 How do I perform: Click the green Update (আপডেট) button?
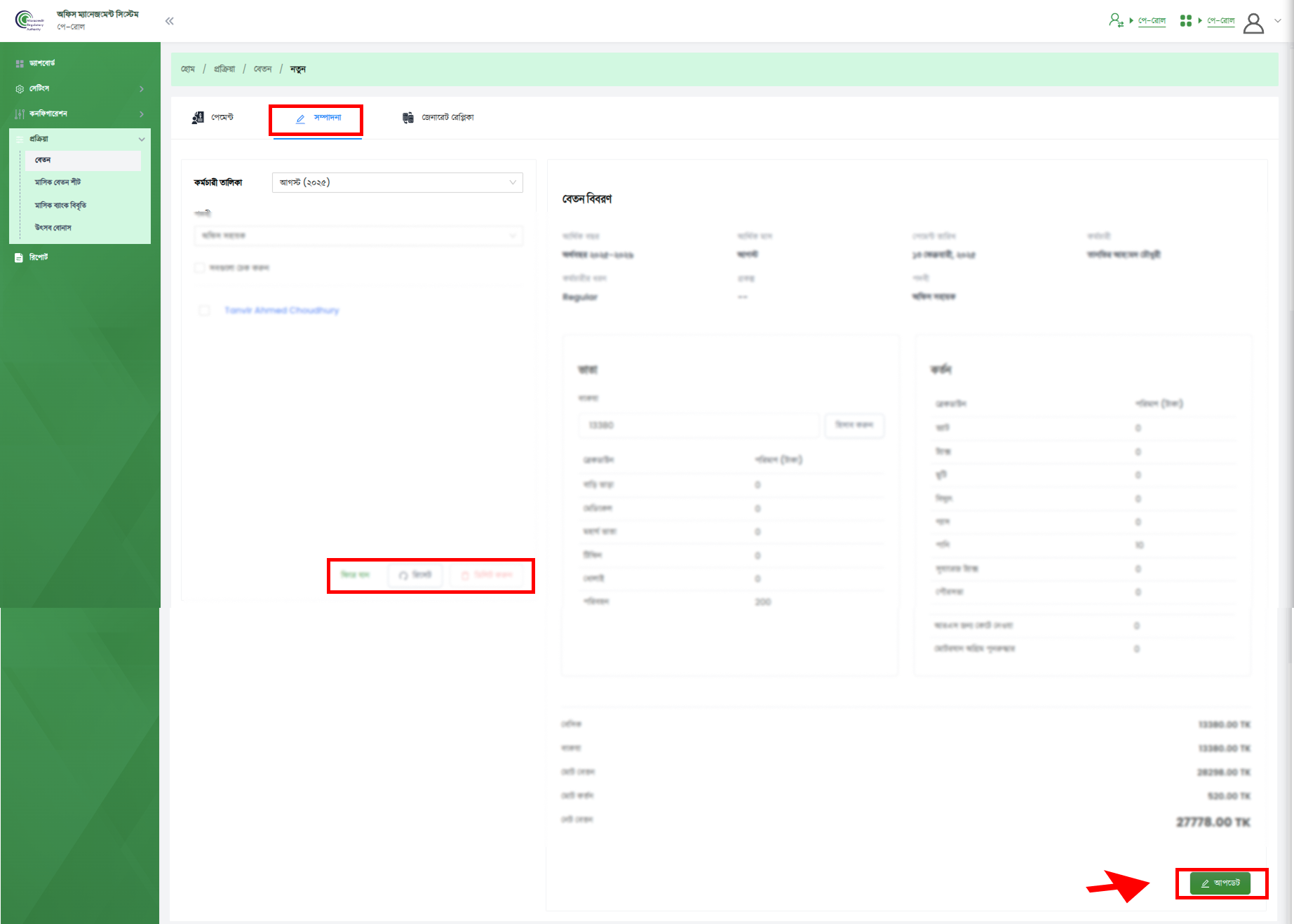[1220, 883]
